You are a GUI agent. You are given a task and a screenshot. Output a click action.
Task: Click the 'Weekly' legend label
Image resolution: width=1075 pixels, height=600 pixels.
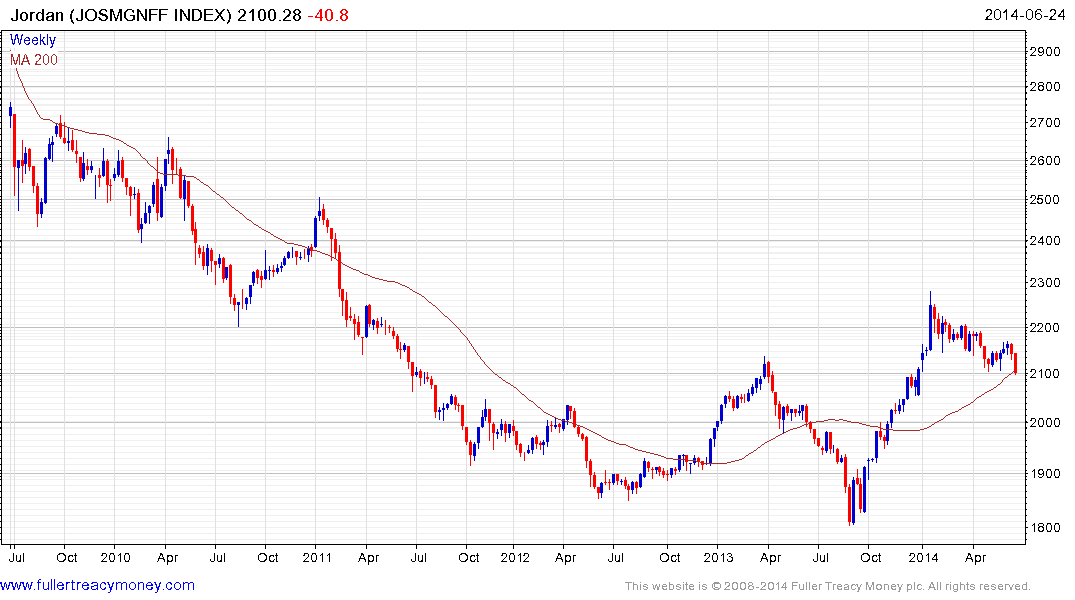(33, 40)
